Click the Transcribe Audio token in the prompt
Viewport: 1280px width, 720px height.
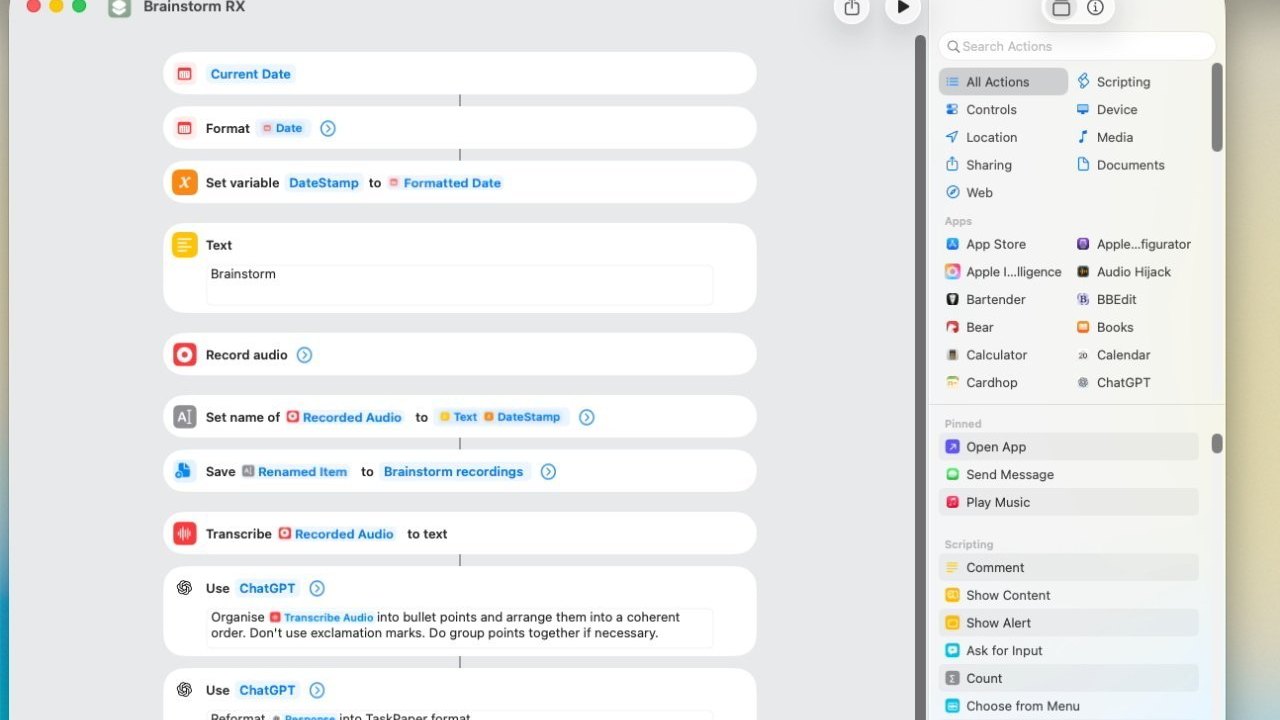321,618
